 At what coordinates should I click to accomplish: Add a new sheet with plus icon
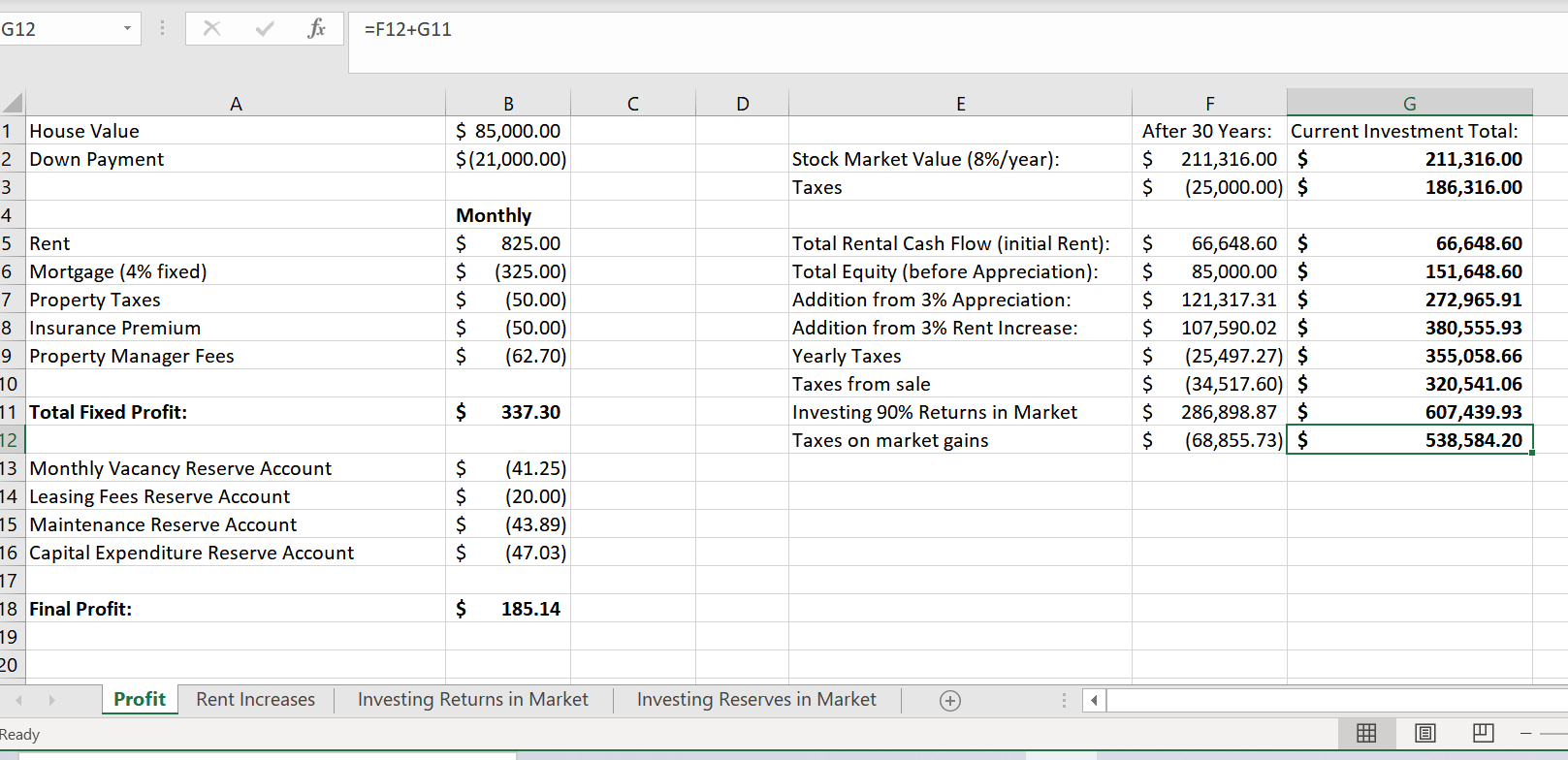(x=950, y=700)
